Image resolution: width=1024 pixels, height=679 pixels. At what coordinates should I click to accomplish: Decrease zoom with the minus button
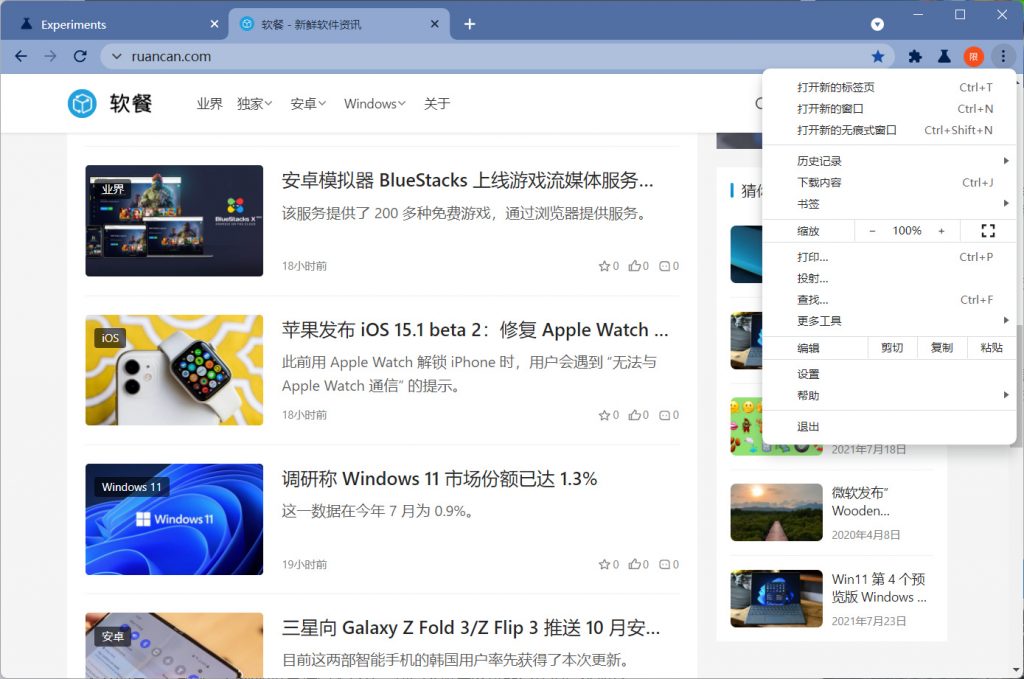point(872,231)
